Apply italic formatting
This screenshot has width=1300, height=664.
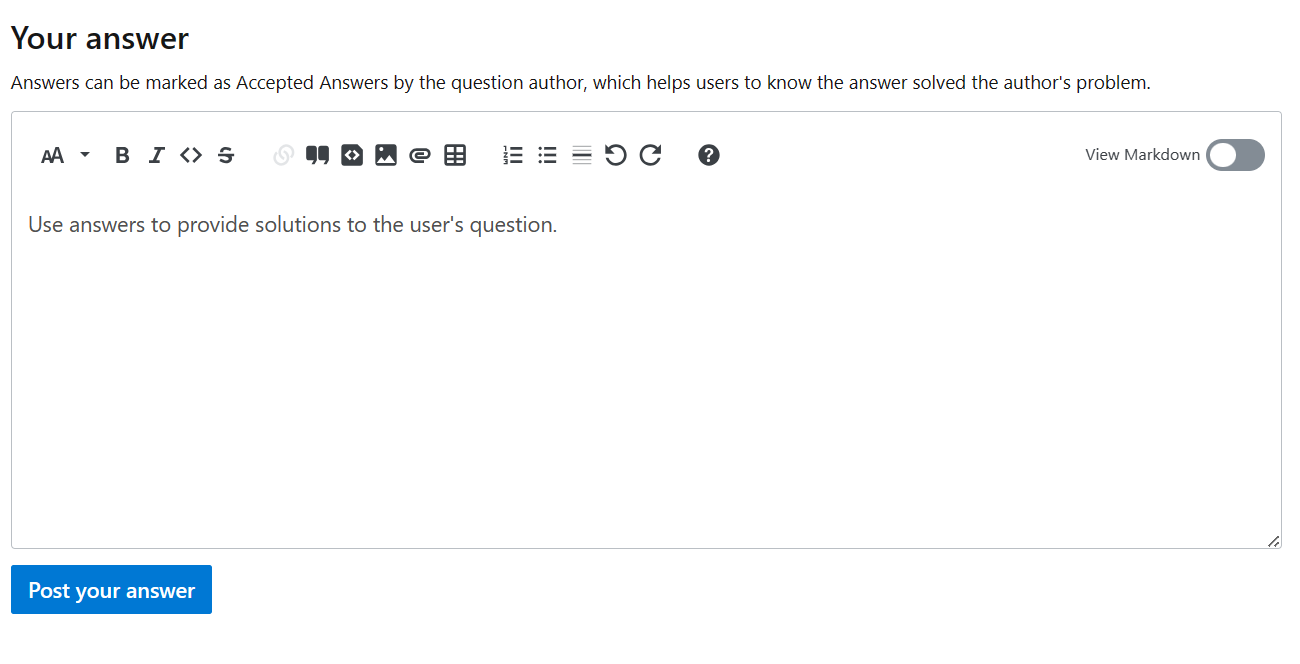(156, 155)
